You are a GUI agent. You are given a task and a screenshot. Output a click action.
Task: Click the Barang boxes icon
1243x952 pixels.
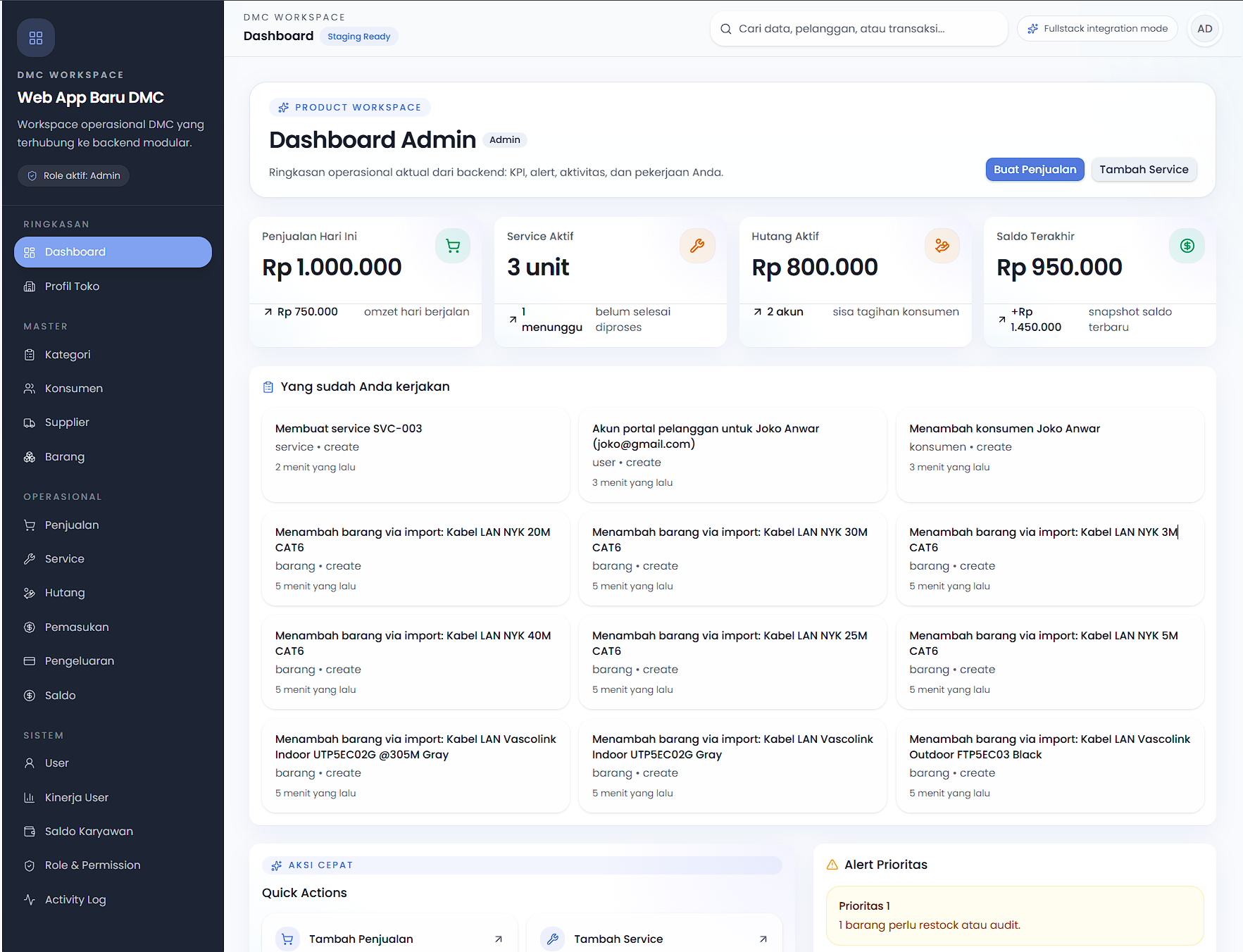[x=30, y=457]
